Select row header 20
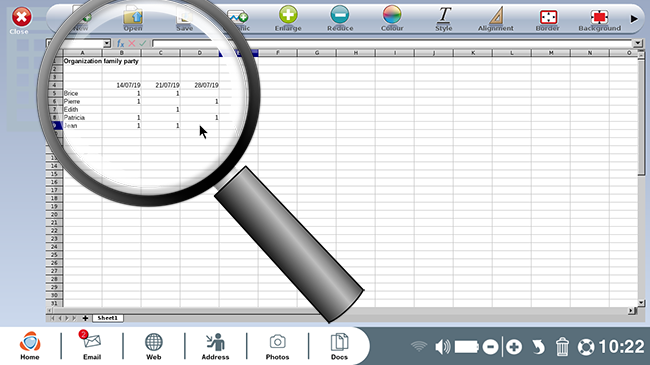This screenshot has width=650, height=365. pos(54,214)
